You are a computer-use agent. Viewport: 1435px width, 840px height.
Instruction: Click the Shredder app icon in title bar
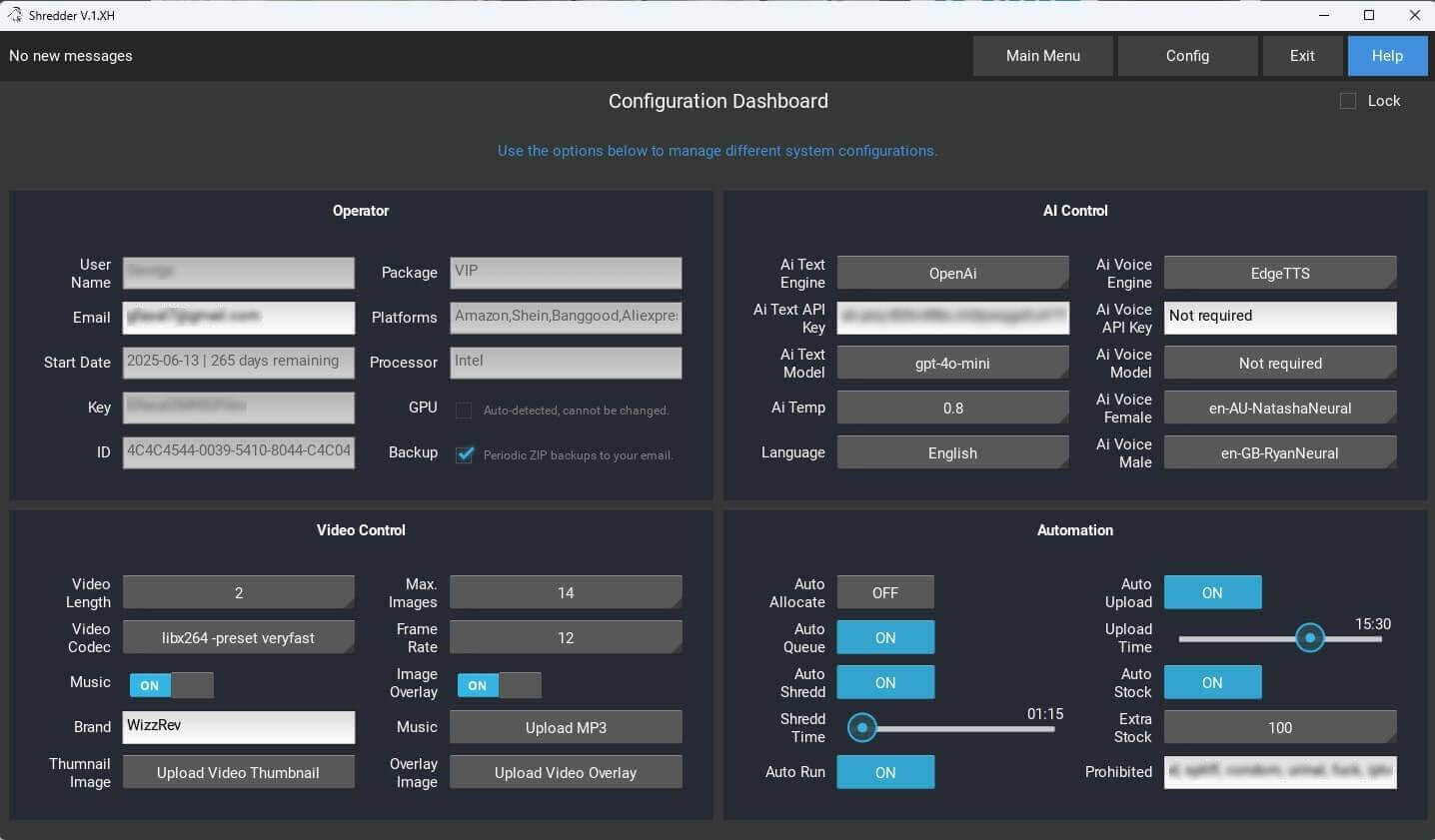(x=15, y=15)
